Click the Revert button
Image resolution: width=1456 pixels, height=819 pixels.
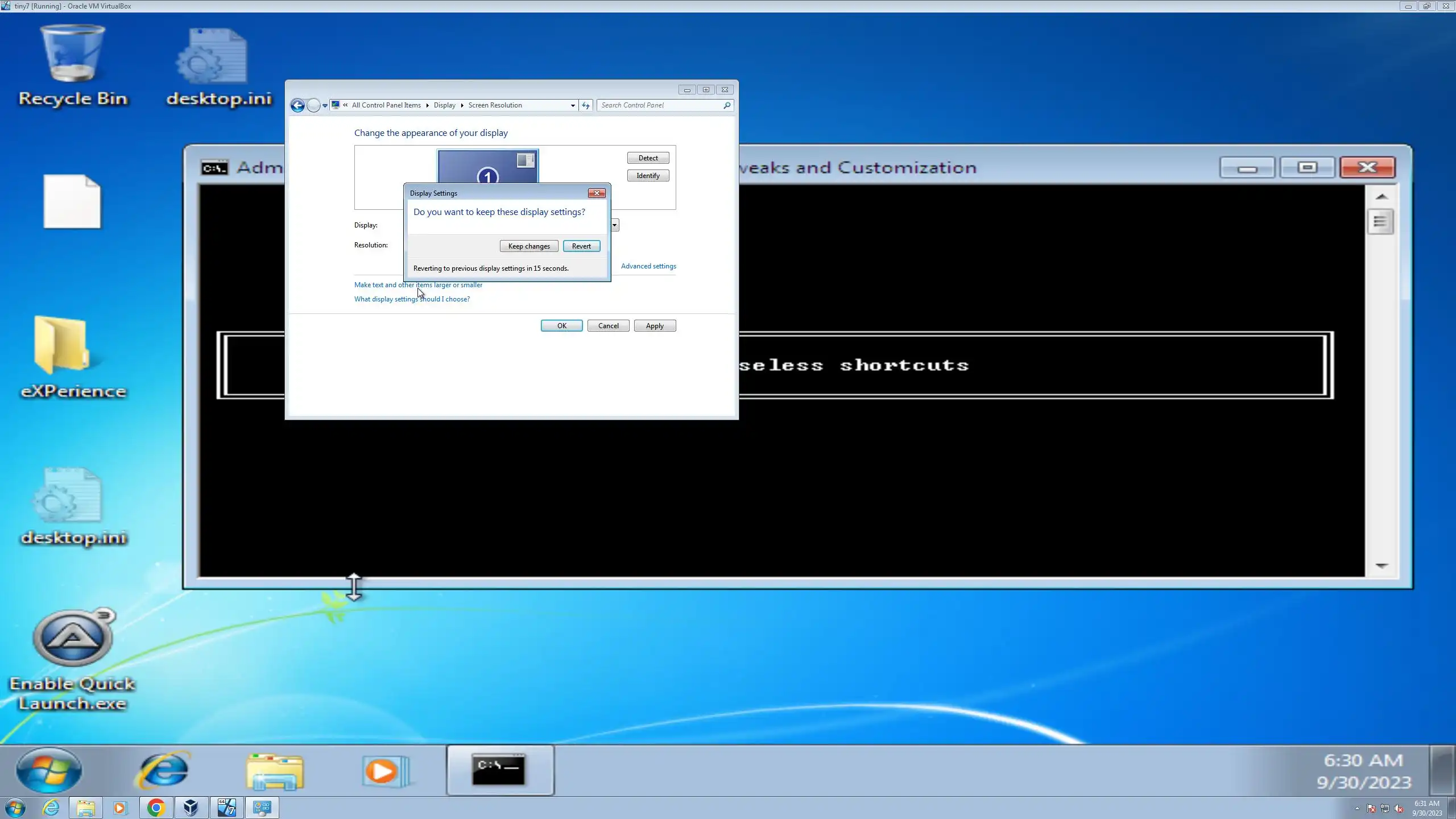pos(581,246)
